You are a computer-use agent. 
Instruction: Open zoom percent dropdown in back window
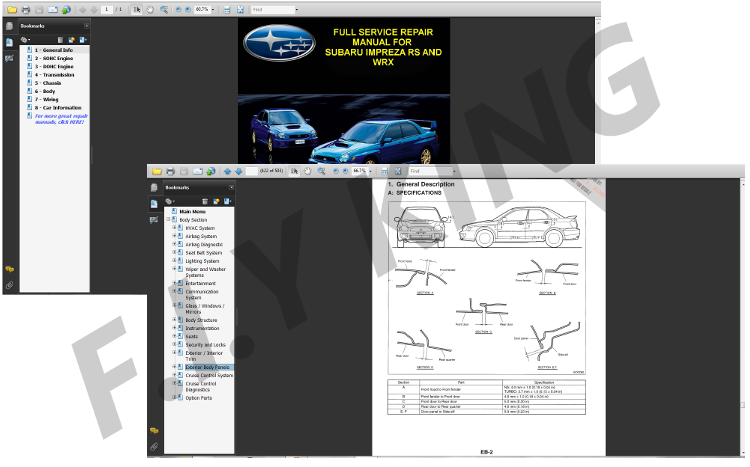(213, 10)
